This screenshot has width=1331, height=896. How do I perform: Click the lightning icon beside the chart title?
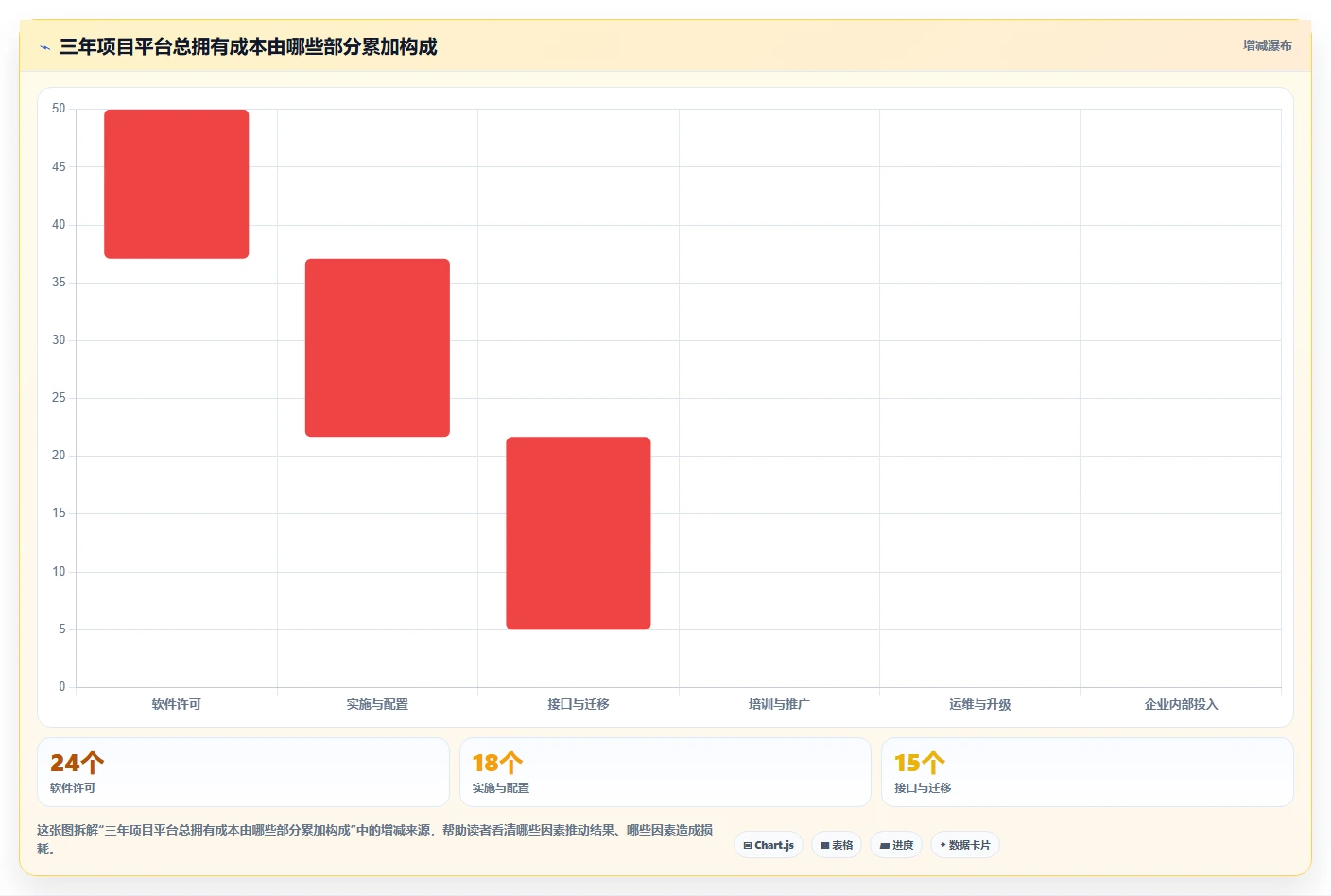tap(44, 47)
